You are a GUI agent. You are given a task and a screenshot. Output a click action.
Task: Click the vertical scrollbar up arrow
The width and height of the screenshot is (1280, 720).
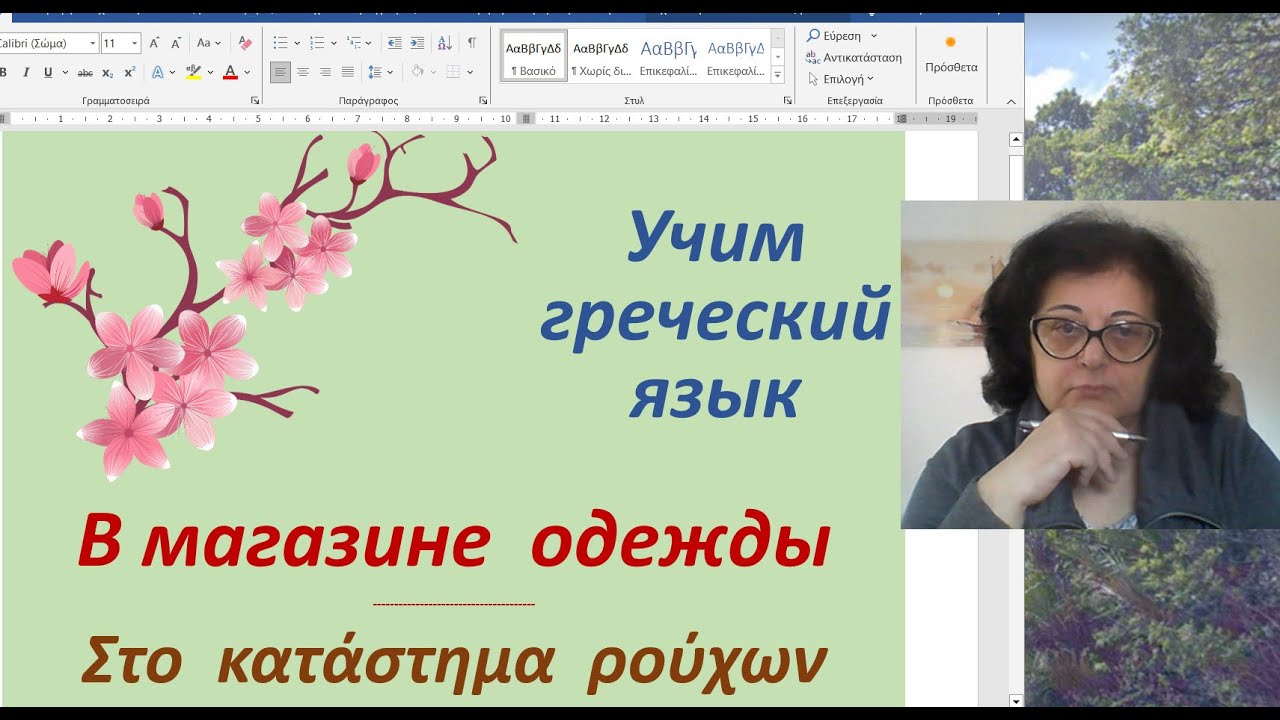tap(1016, 140)
